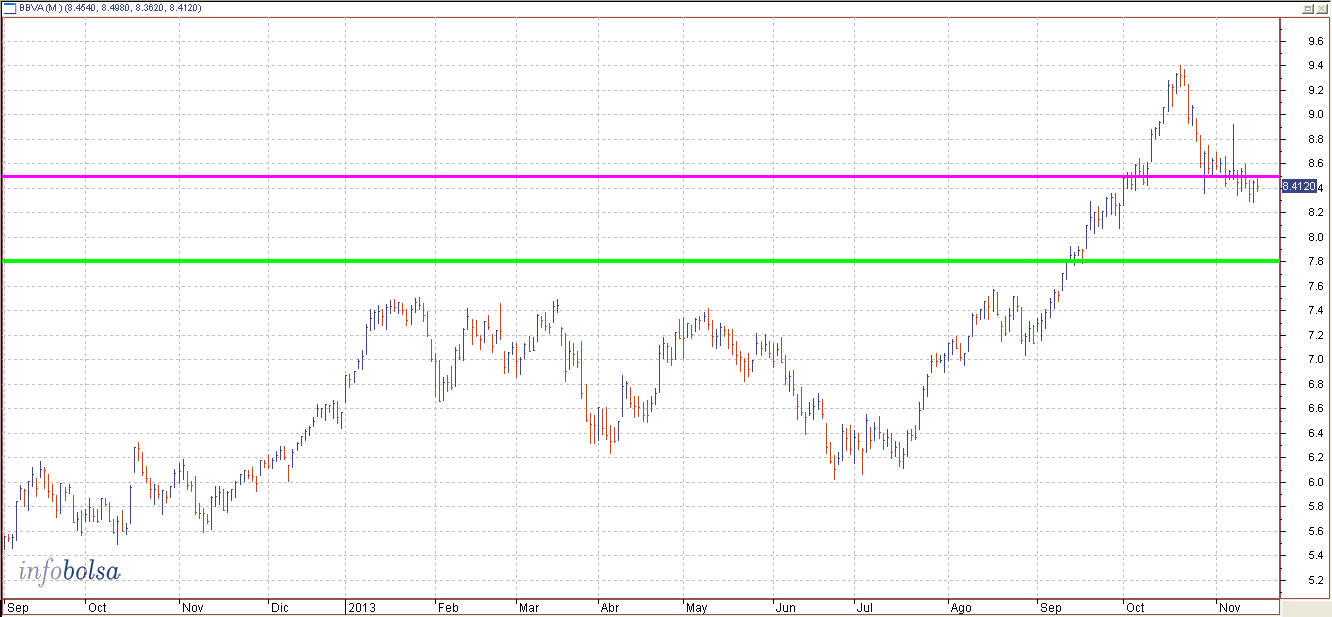The image size is (1332, 617).
Task: Click the Dic label on the time axis
Action: click(x=280, y=607)
